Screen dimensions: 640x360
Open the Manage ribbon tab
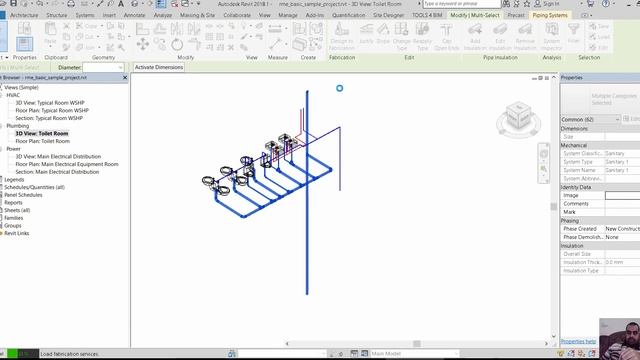(x=288, y=15)
